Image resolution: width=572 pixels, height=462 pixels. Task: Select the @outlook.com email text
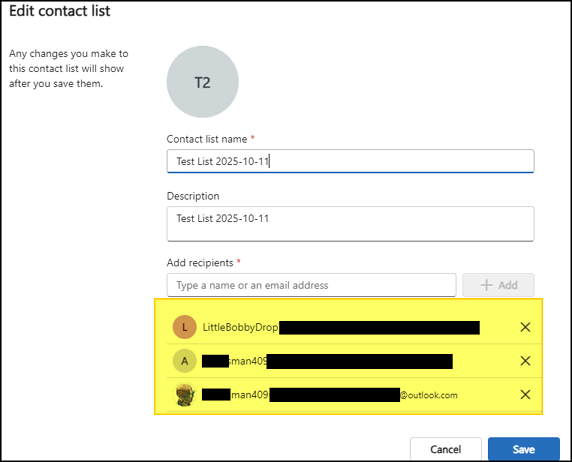coord(429,395)
